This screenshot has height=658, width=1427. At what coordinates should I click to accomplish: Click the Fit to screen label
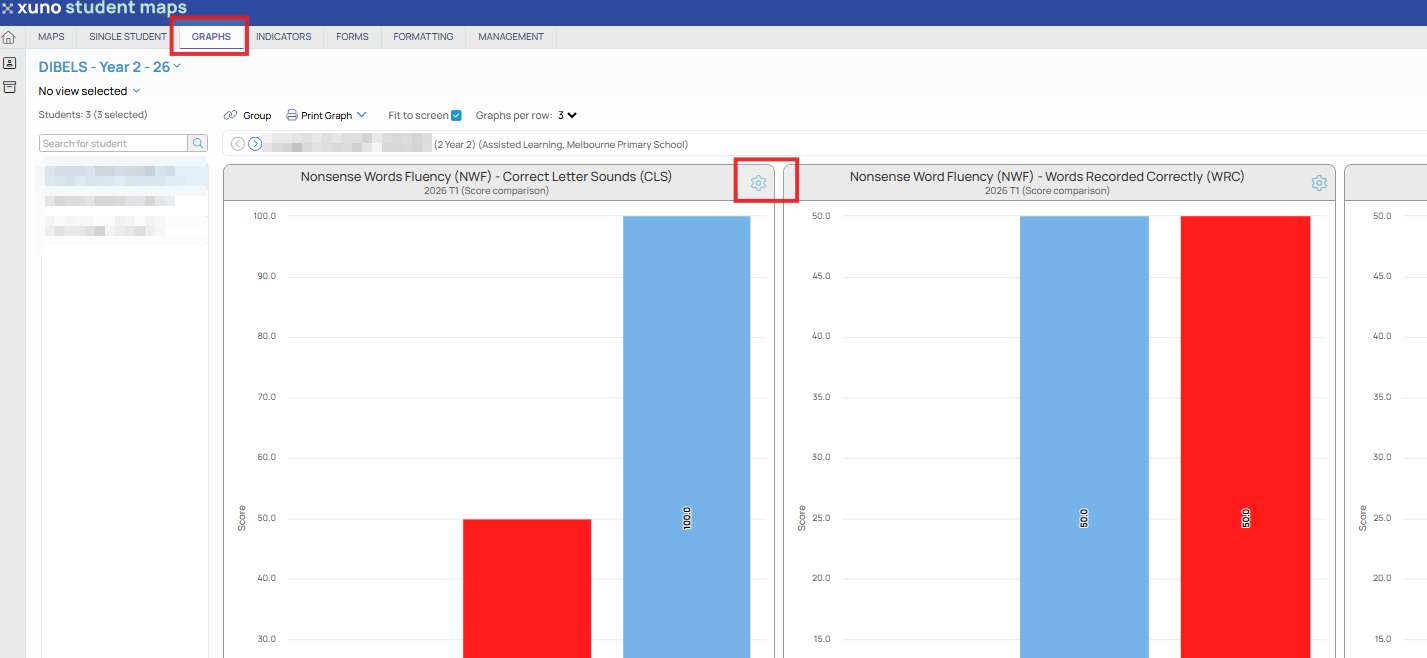418,115
